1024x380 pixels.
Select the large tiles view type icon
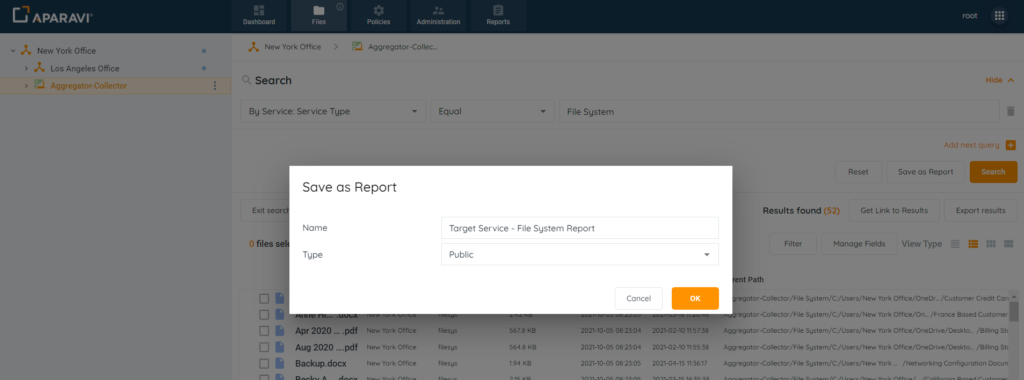coord(1008,244)
